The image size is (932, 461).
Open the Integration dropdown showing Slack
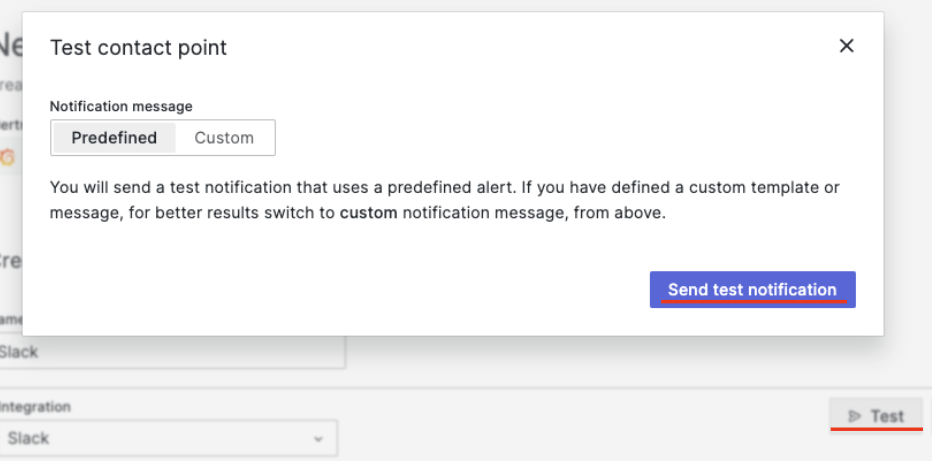tap(166, 438)
